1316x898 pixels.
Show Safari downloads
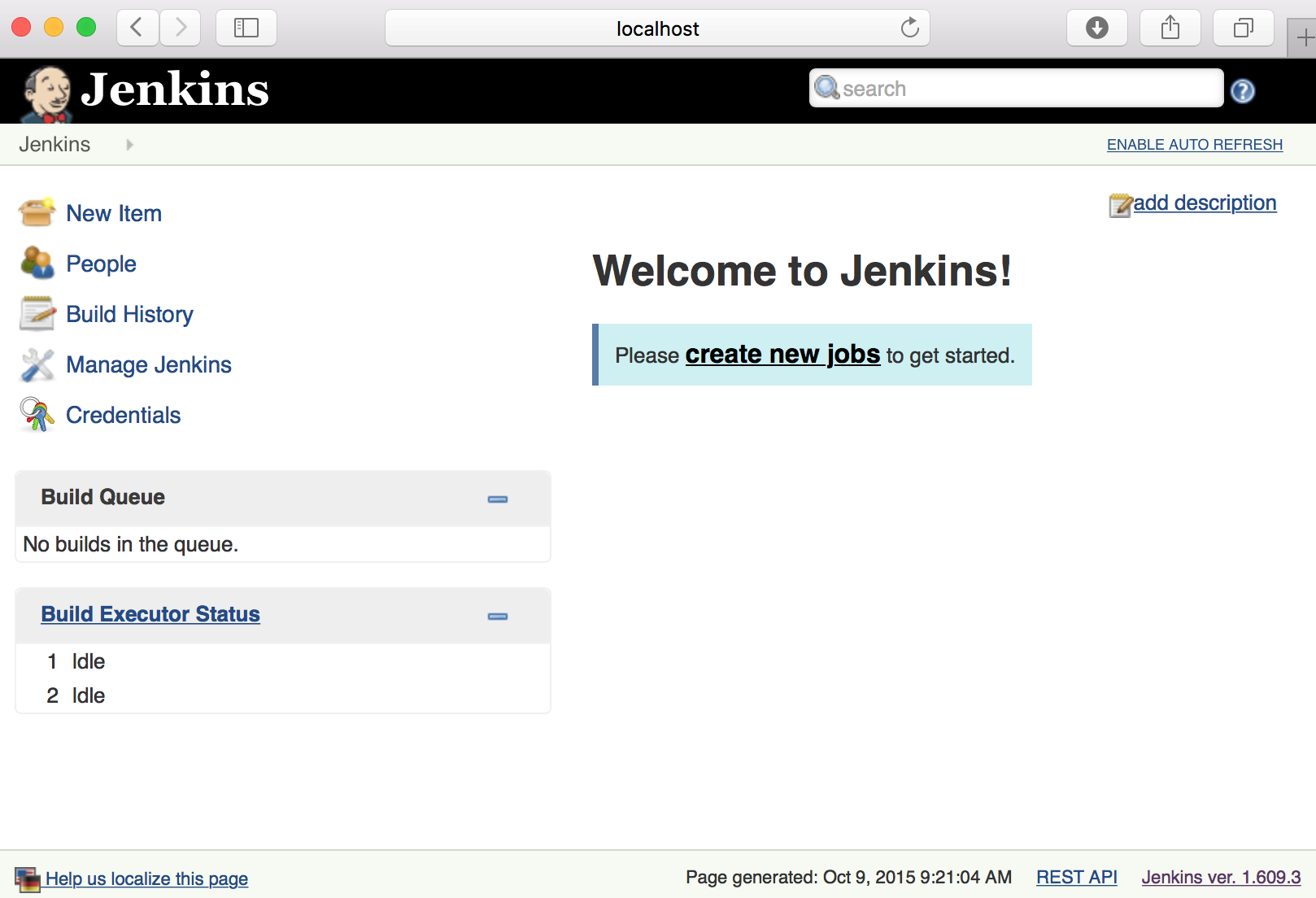[1096, 28]
